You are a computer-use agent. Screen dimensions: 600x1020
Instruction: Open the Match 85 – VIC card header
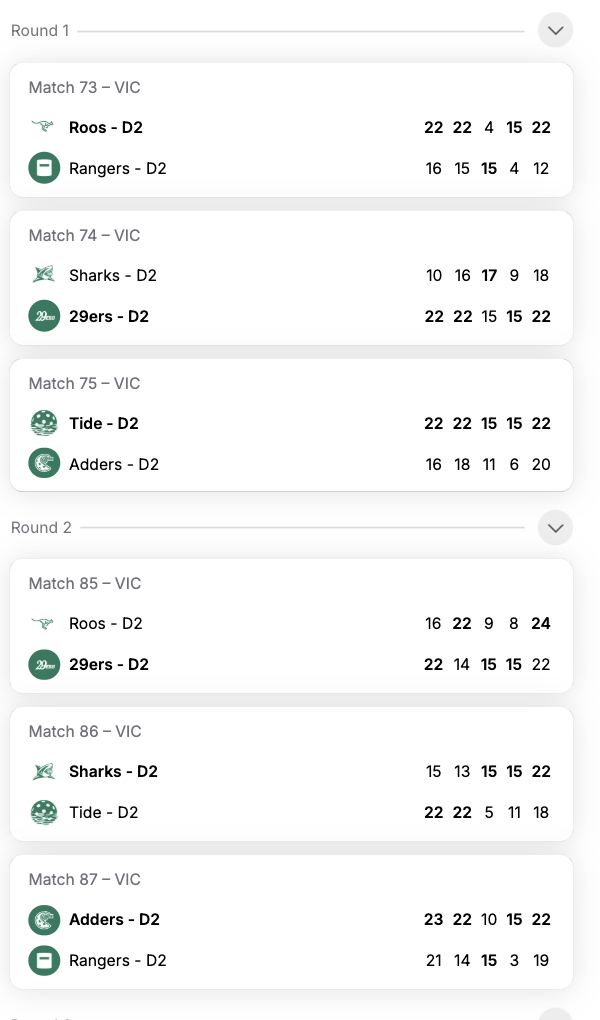pos(85,584)
